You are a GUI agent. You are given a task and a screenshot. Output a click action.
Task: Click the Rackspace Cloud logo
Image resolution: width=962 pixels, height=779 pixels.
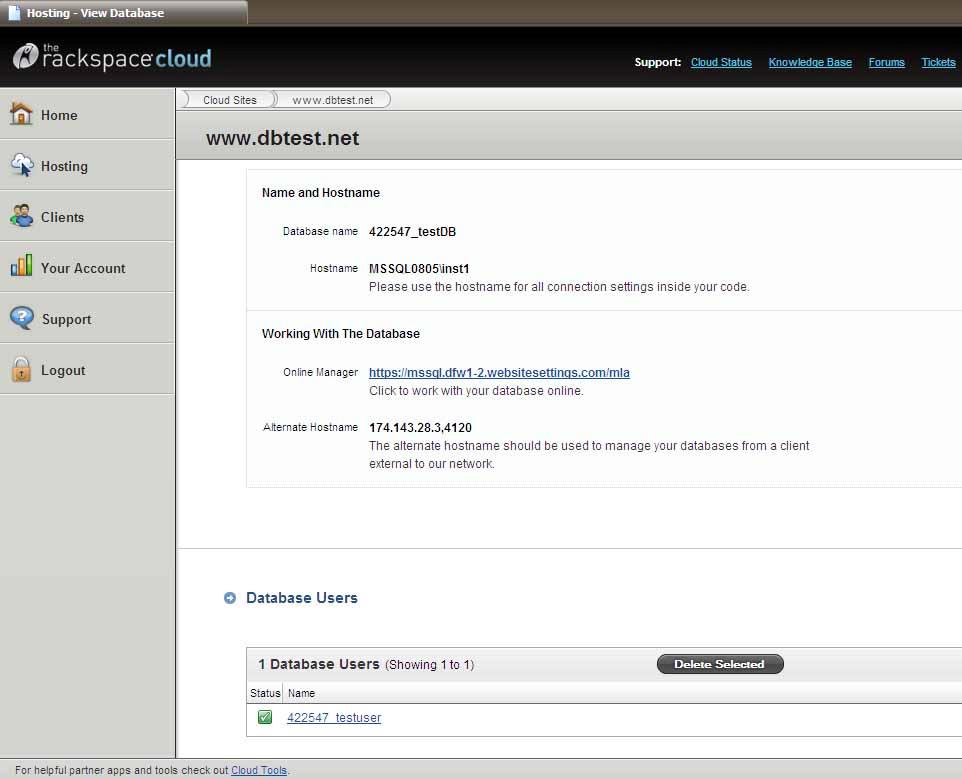(112, 58)
